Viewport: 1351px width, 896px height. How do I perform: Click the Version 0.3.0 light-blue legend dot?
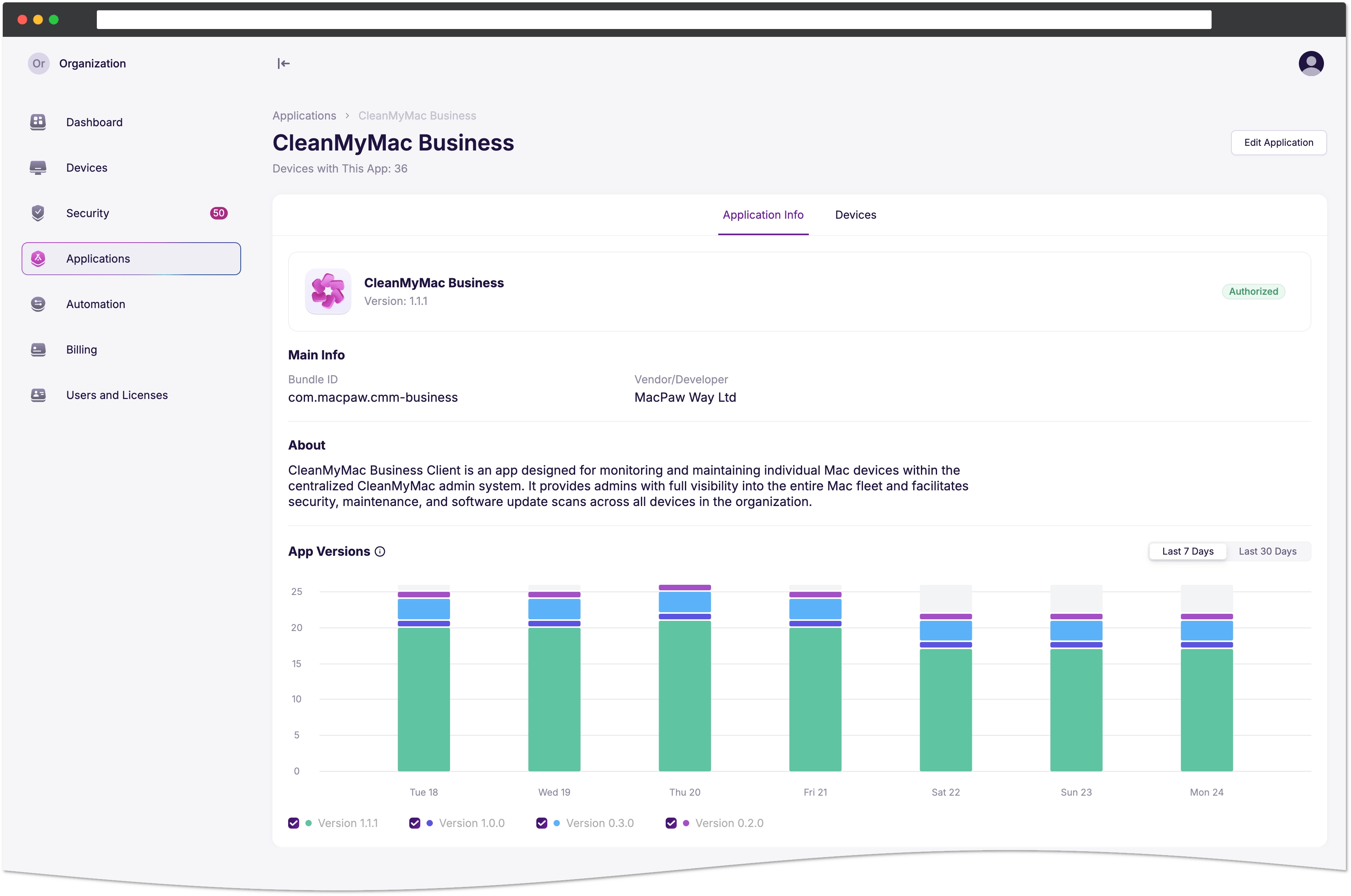pos(557,823)
